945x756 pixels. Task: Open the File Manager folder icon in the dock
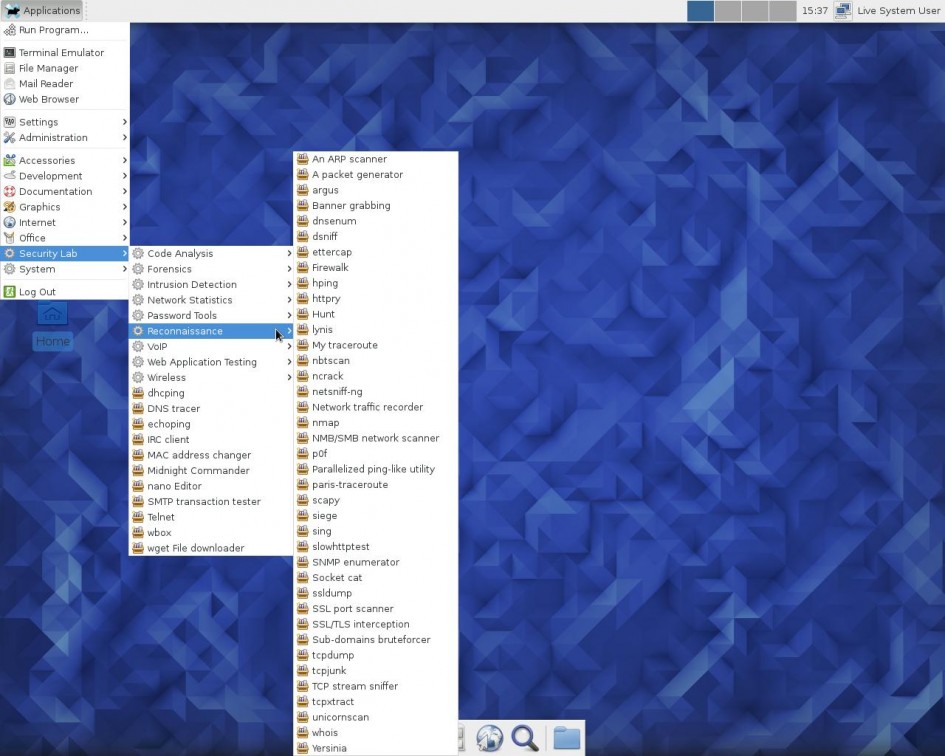566,737
